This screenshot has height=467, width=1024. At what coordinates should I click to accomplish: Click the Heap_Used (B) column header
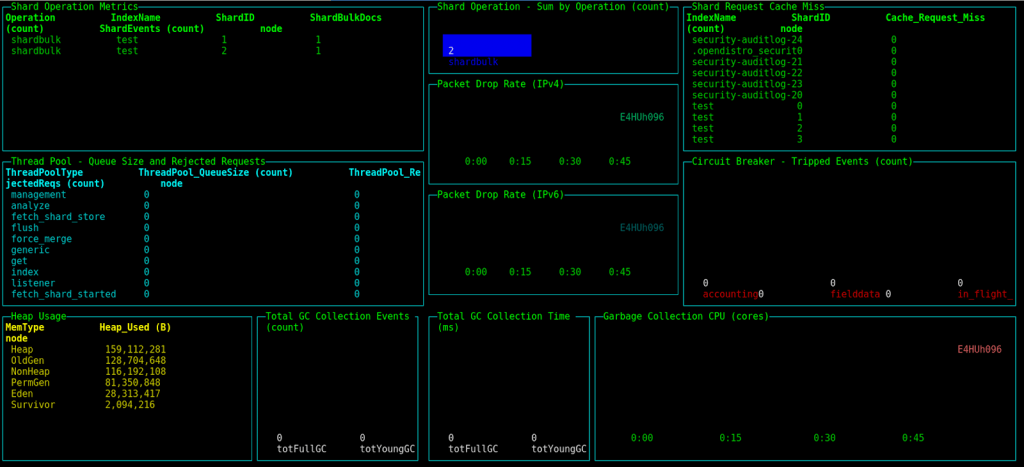(x=135, y=327)
